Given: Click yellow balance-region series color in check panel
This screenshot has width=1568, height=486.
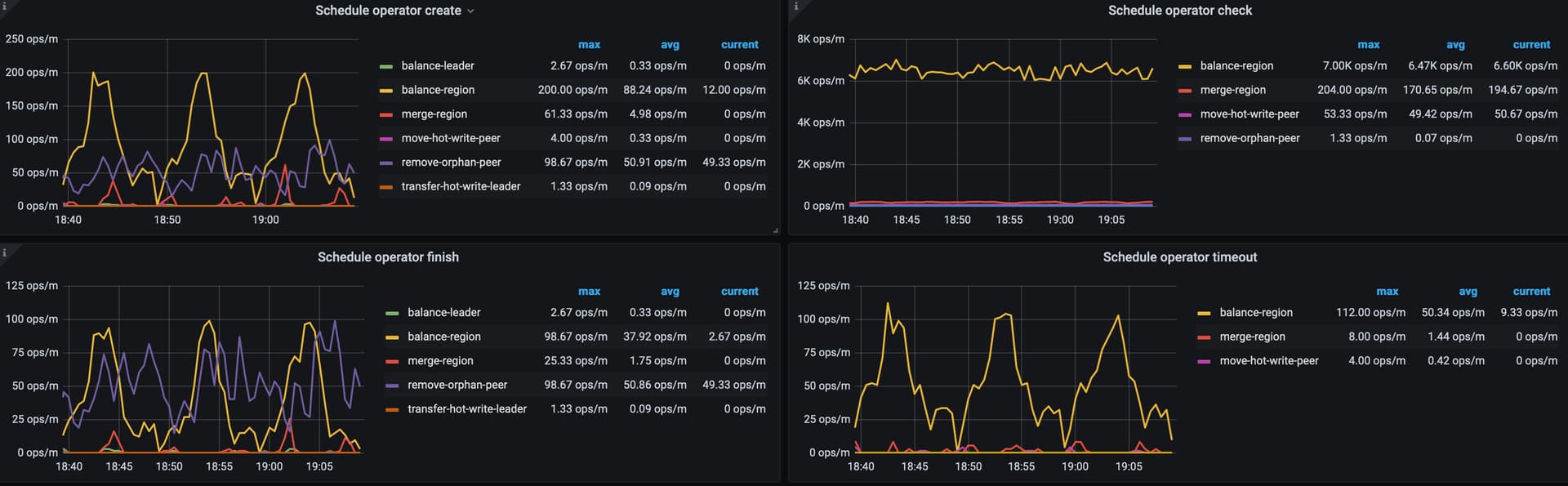Looking at the screenshot, I should (x=1185, y=66).
